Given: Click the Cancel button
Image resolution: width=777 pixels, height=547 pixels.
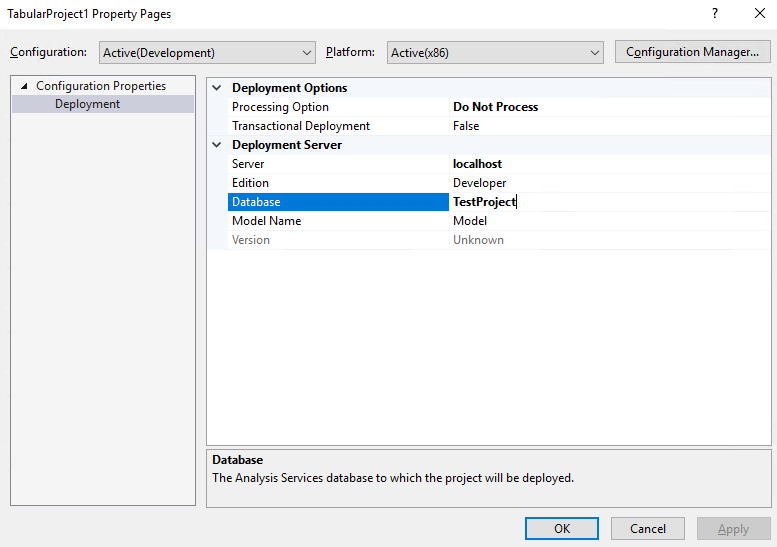Looking at the screenshot, I should (648, 529).
